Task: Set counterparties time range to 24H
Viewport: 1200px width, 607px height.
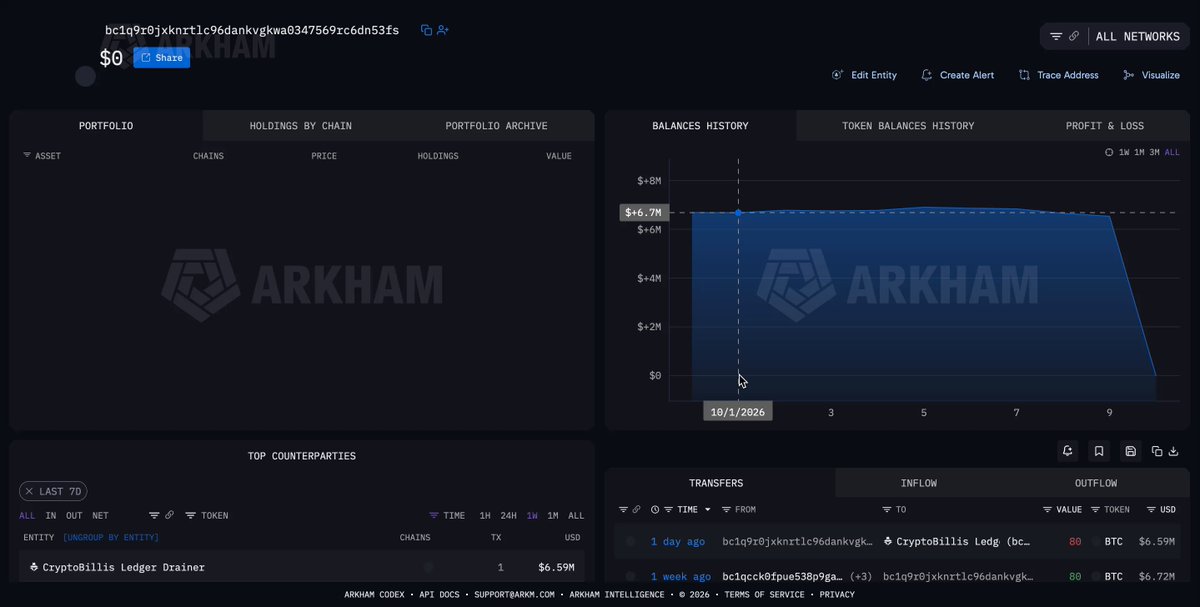Action: (x=509, y=516)
